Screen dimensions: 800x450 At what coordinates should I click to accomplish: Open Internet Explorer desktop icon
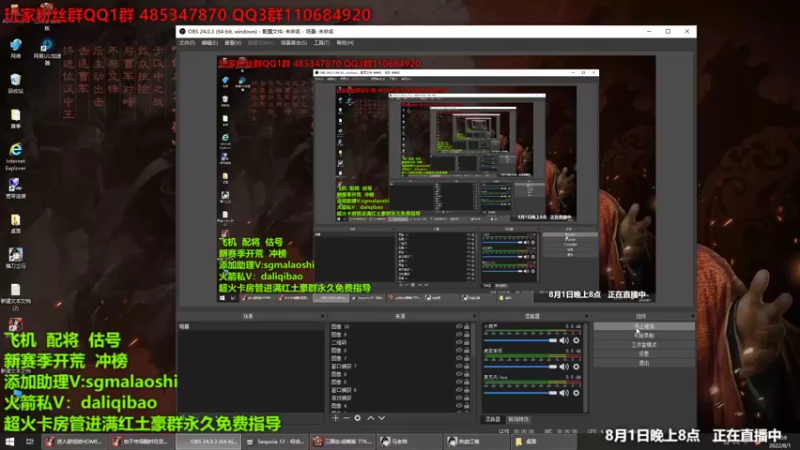(x=15, y=157)
